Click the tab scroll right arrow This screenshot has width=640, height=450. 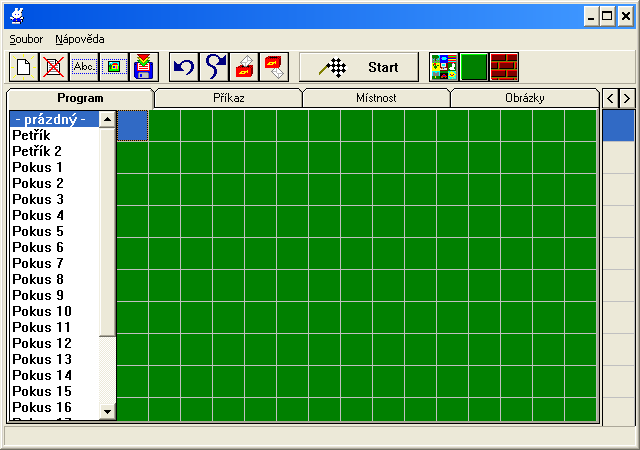click(x=627, y=98)
